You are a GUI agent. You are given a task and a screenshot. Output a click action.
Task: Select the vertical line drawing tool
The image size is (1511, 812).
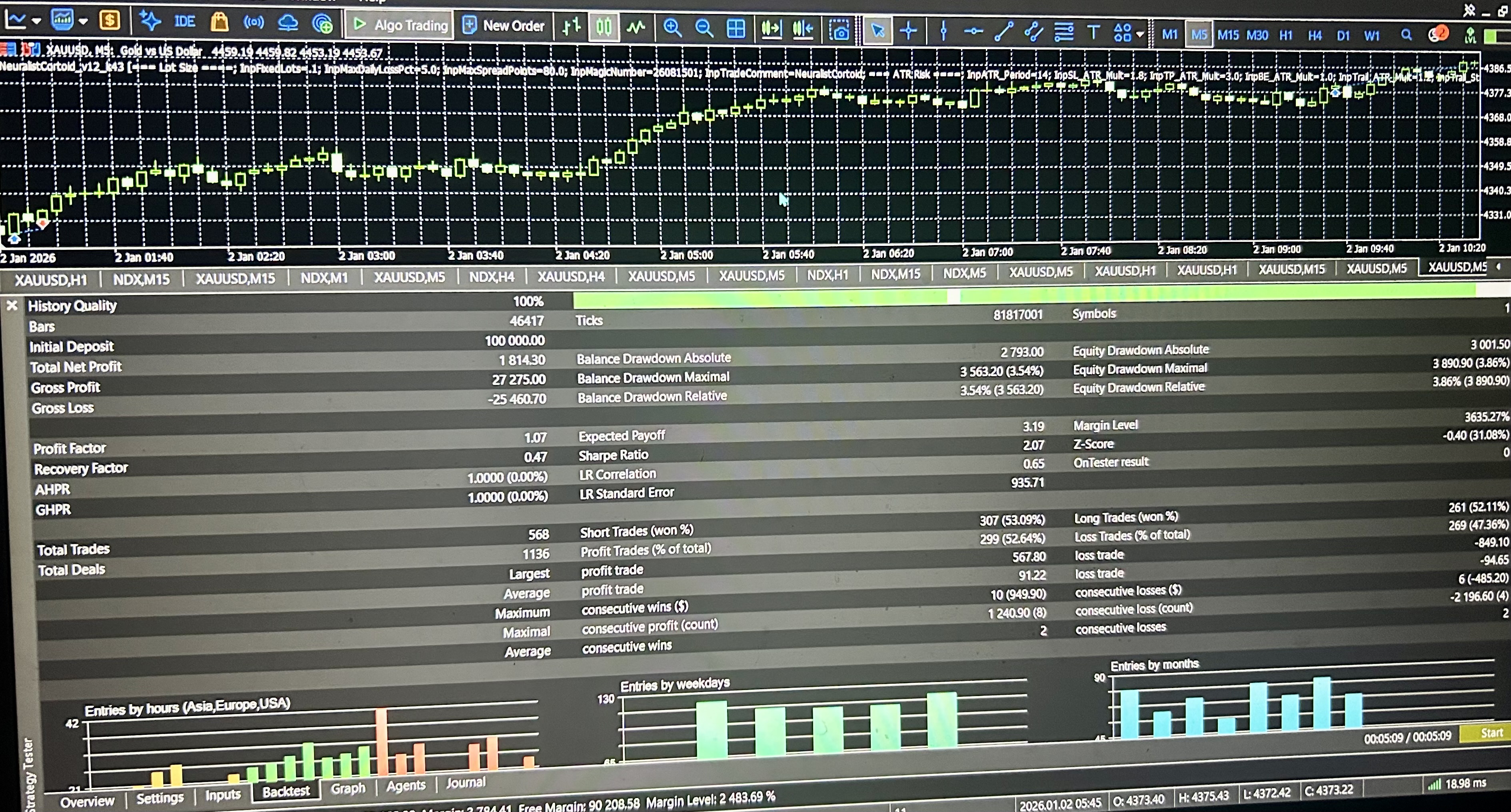(943, 30)
